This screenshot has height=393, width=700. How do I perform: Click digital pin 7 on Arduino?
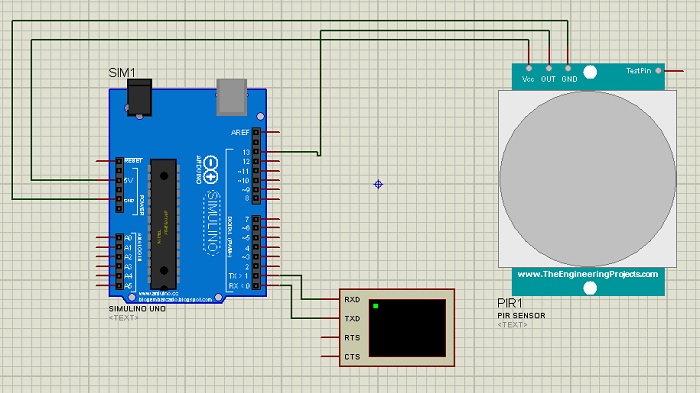[256, 219]
